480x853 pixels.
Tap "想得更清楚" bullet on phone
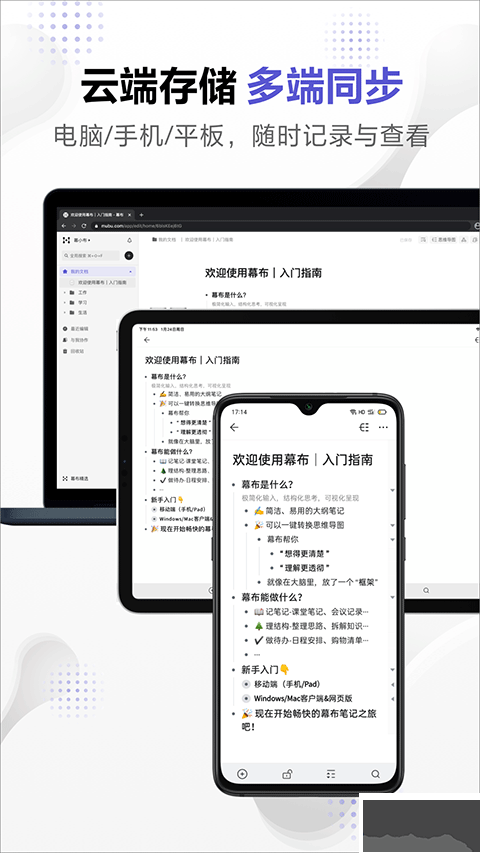click(x=305, y=554)
